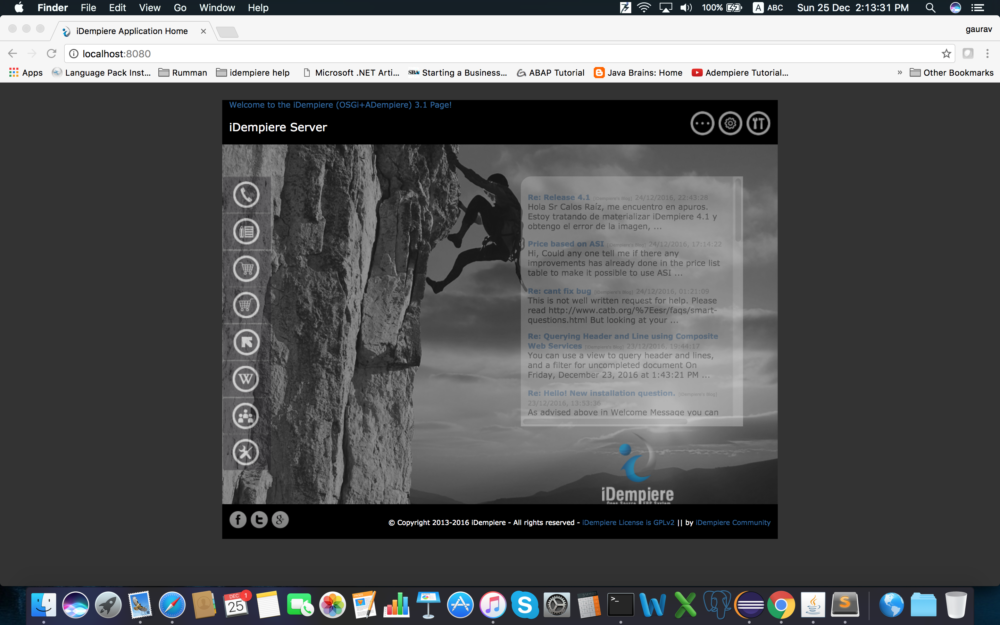1000x625 pixels.
Task: Click the gaurav profile button in Chrome
Action: [978, 29]
